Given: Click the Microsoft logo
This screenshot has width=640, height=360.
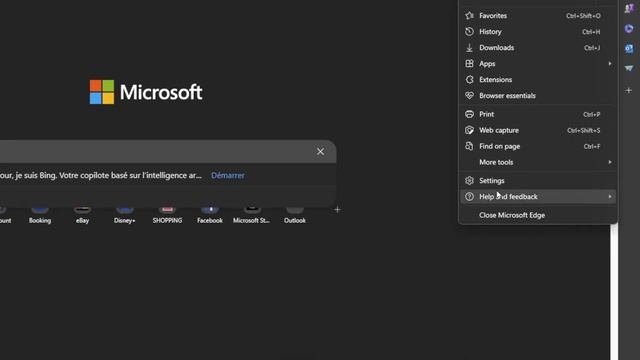Looking at the screenshot, I should (x=146, y=92).
